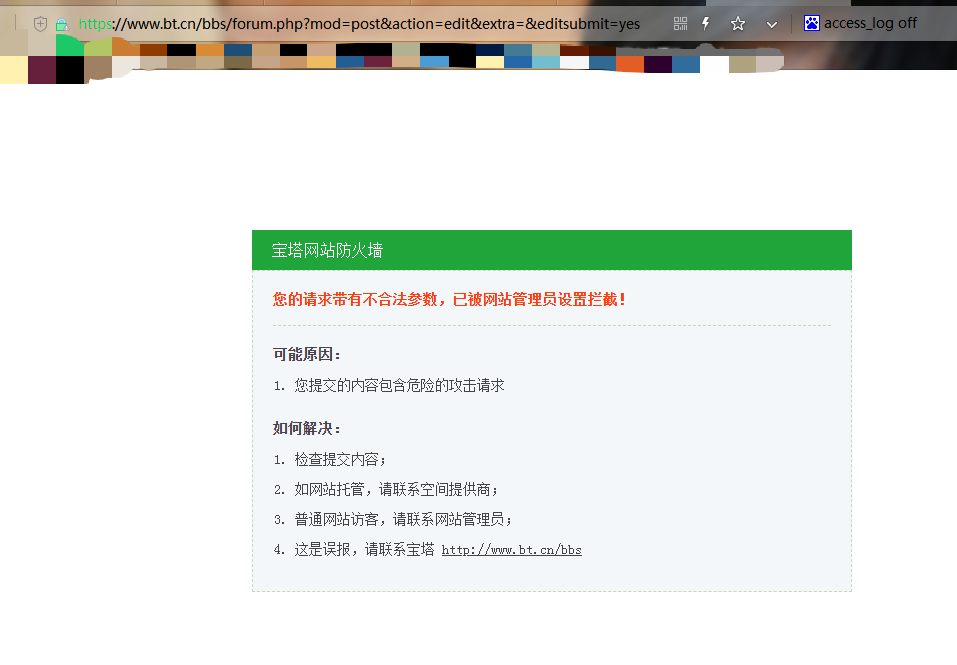The image size is (957, 665).
Task: Click the 如何解决 heading
Action: 306,428
